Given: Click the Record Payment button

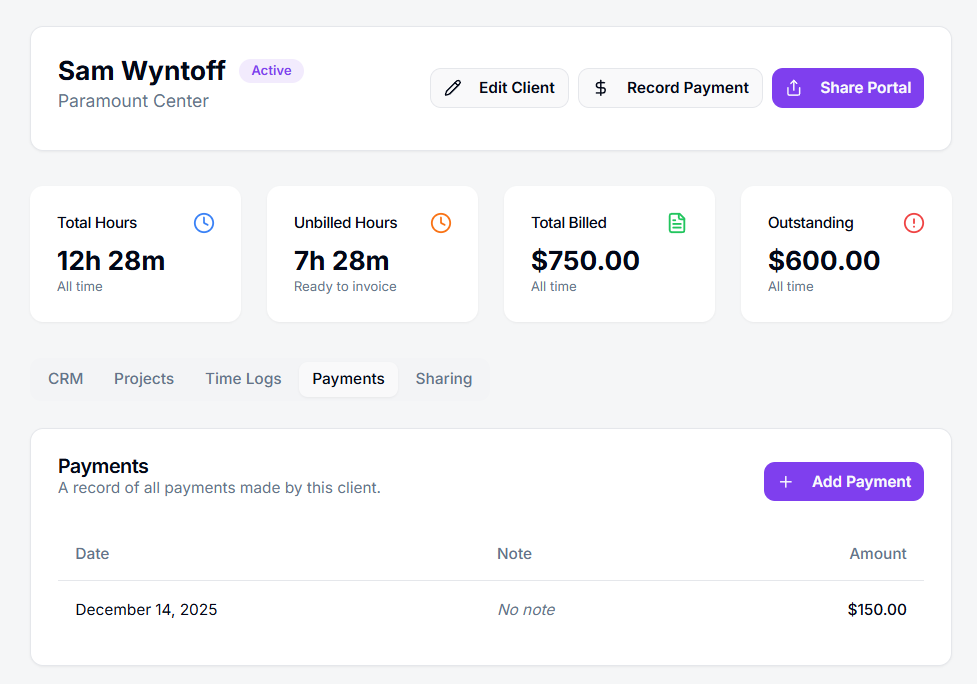Looking at the screenshot, I should coord(670,88).
